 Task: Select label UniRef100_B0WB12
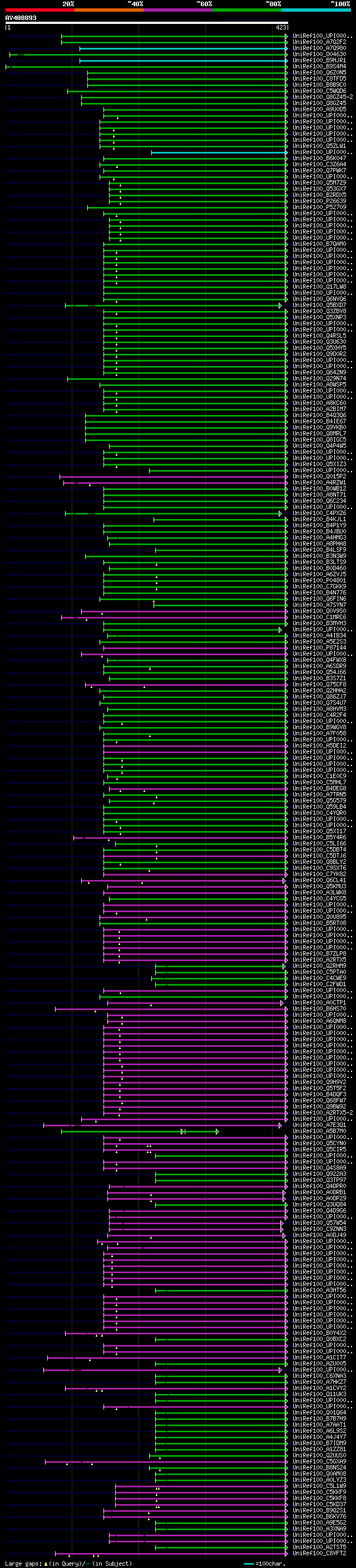pyautogui.click(x=319, y=489)
